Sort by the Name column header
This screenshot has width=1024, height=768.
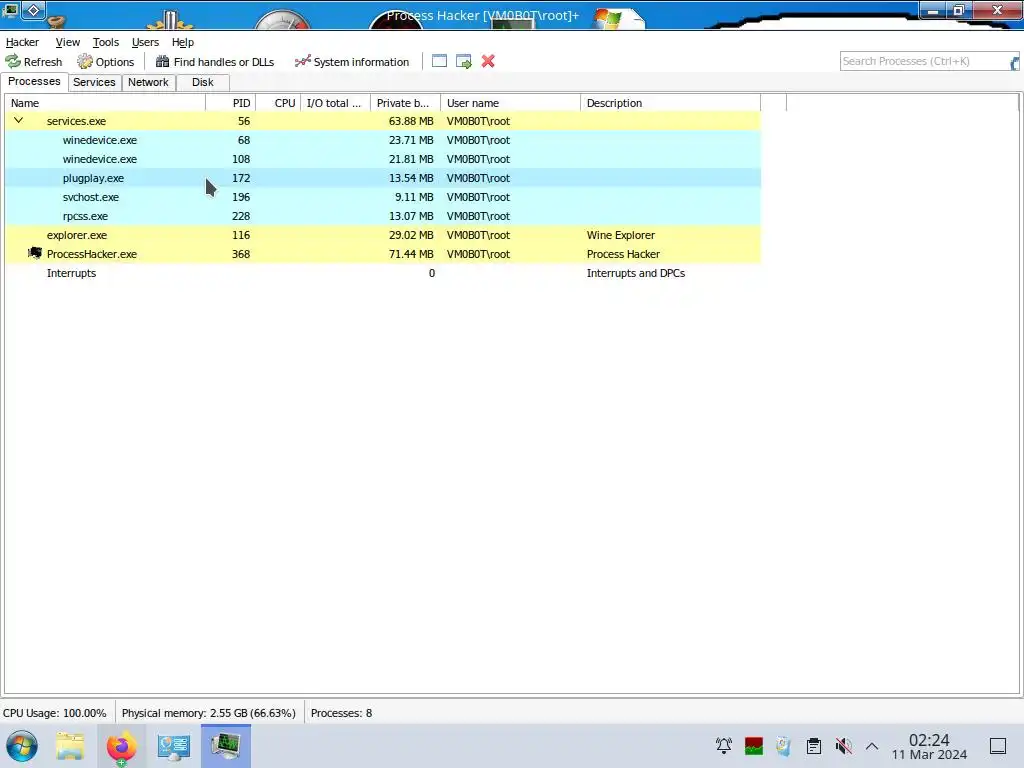coord(105,103)
